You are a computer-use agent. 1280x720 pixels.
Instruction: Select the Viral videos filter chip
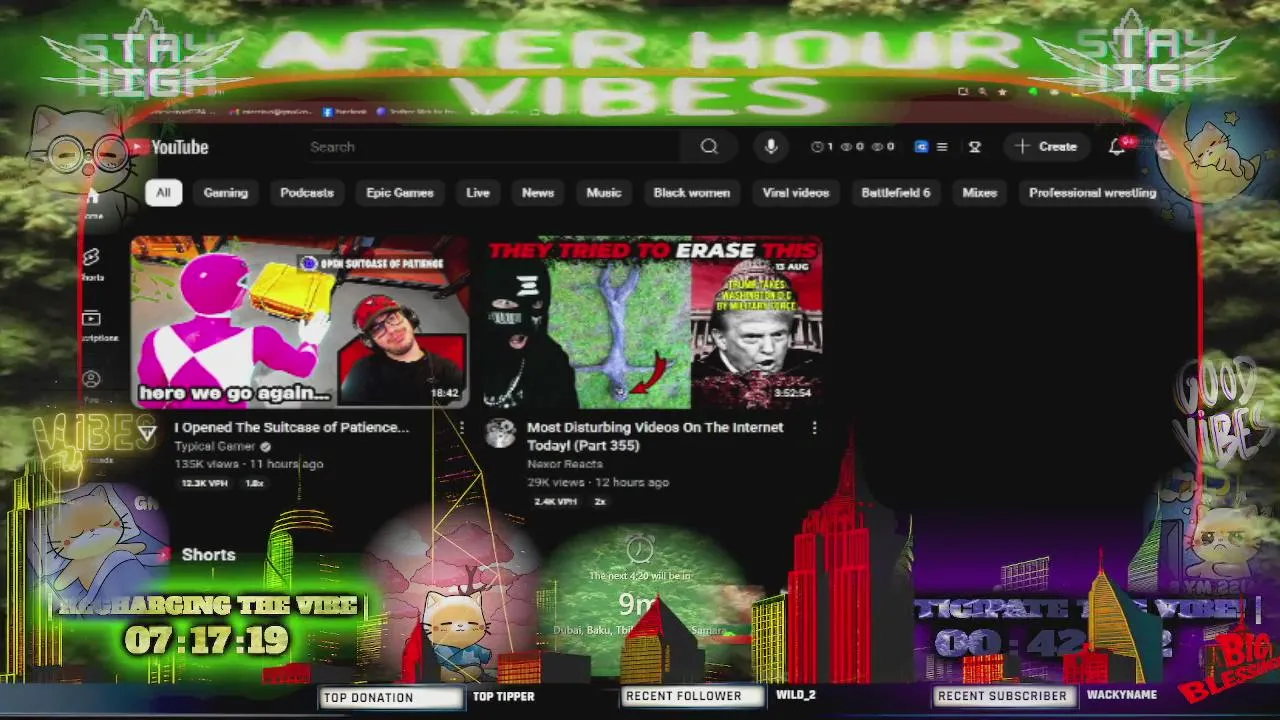(x=796, y=193)
